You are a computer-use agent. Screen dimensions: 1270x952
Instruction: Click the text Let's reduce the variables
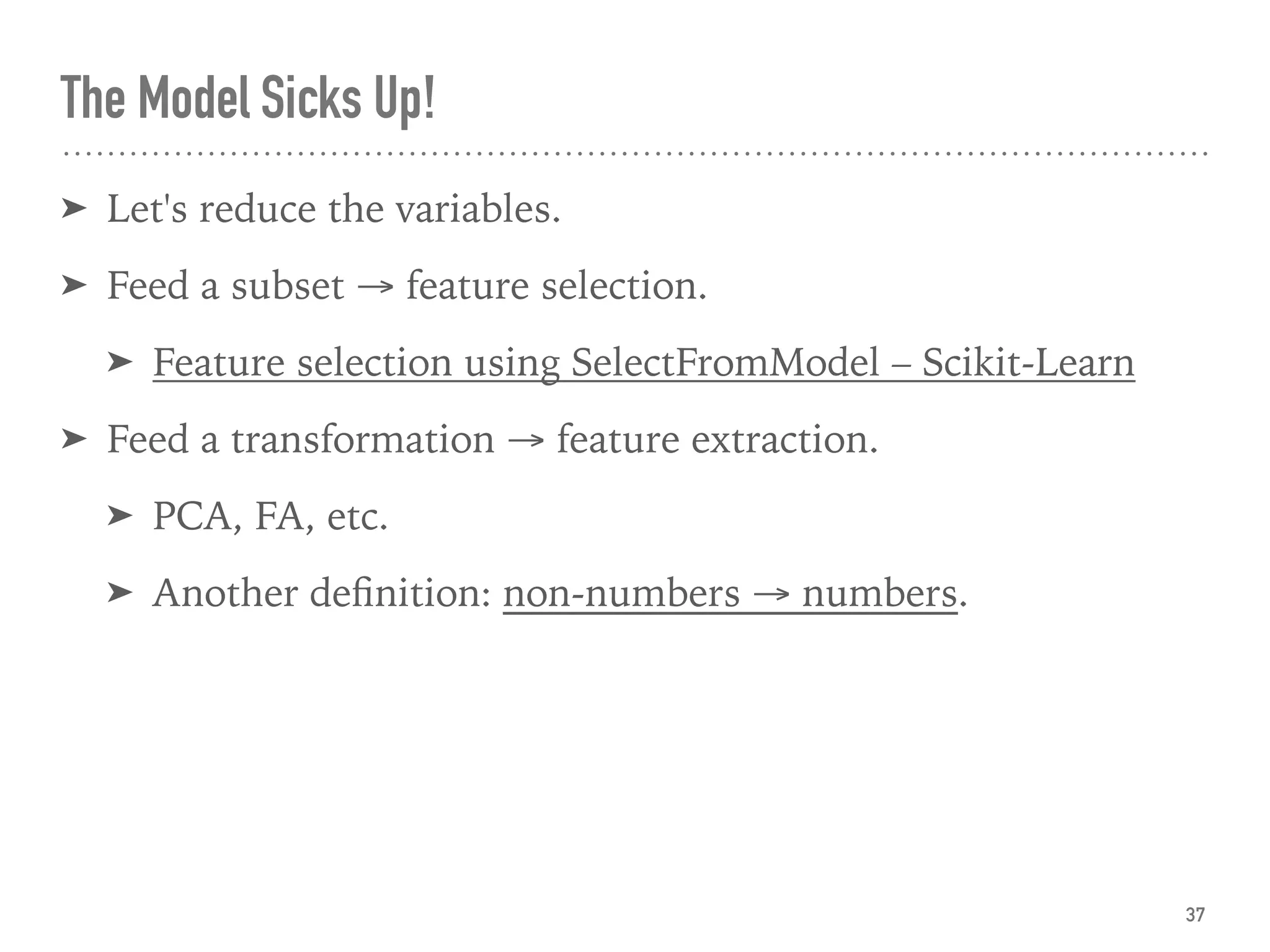pos(334,209)
